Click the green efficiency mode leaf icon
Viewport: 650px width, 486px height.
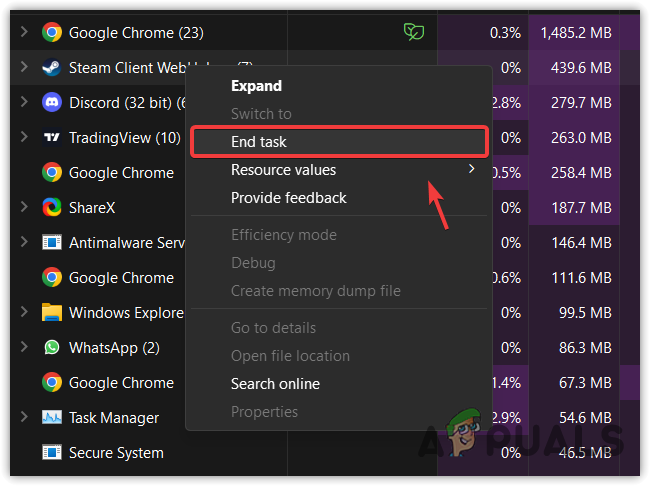click(x=413, y=33)
